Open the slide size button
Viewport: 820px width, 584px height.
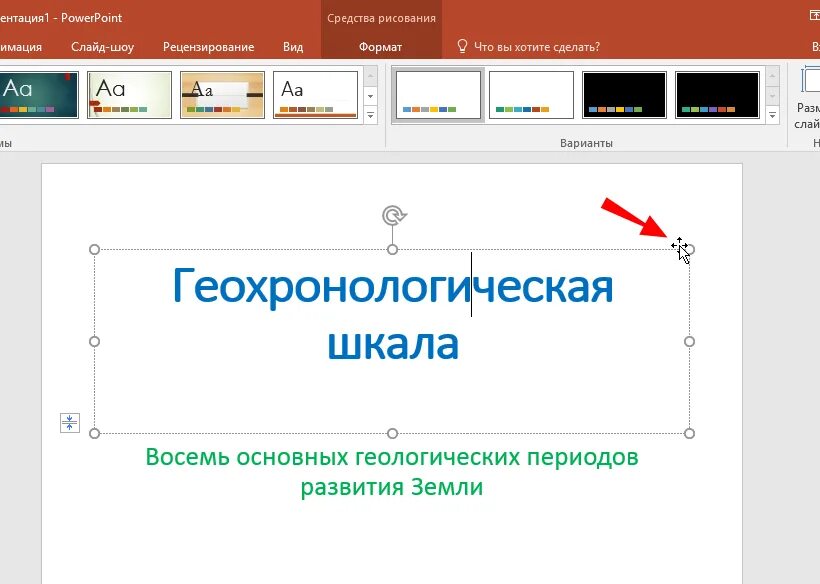point(808,99)
